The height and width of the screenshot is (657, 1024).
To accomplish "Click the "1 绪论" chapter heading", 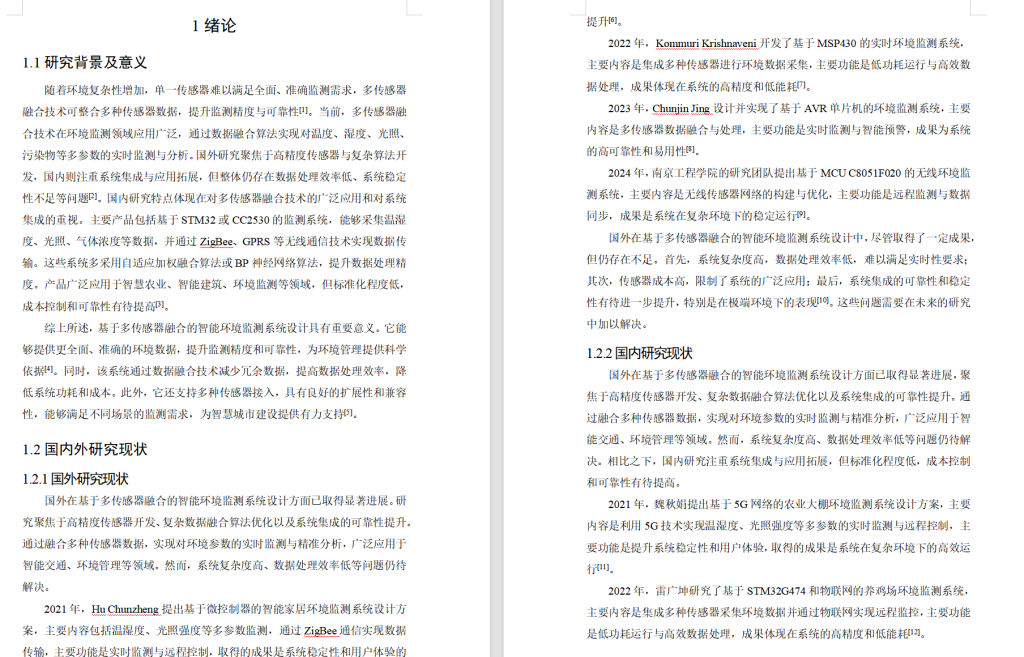I will click(x=212, y=25).
